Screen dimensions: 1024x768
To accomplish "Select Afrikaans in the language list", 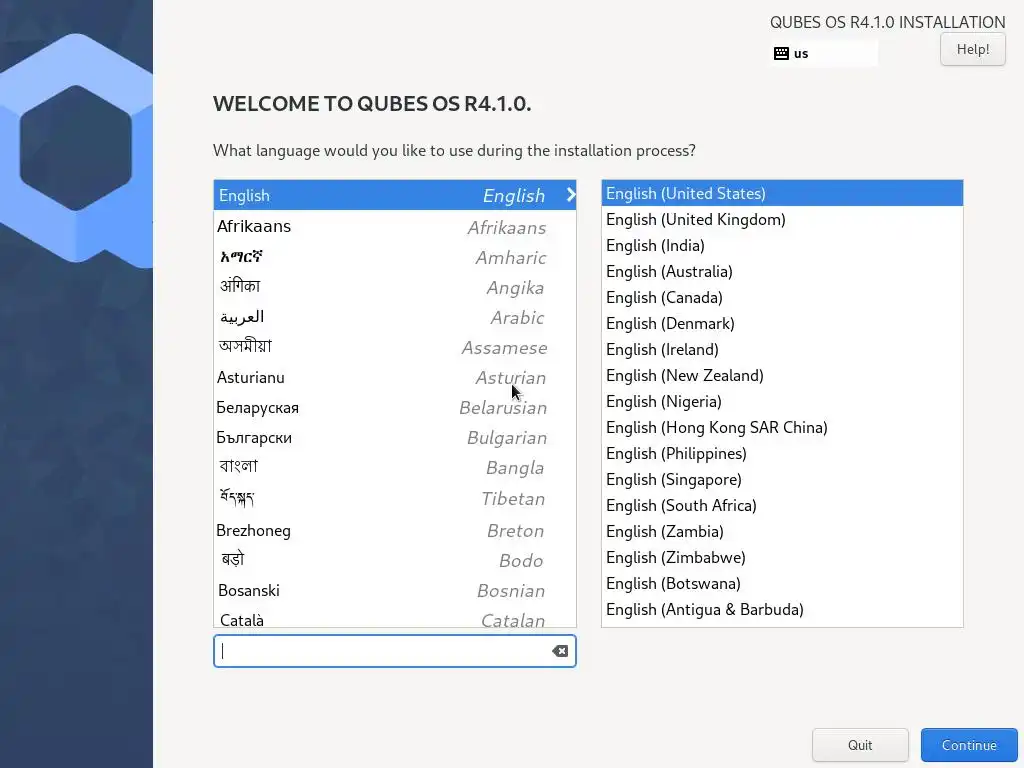I will [394, 227].
